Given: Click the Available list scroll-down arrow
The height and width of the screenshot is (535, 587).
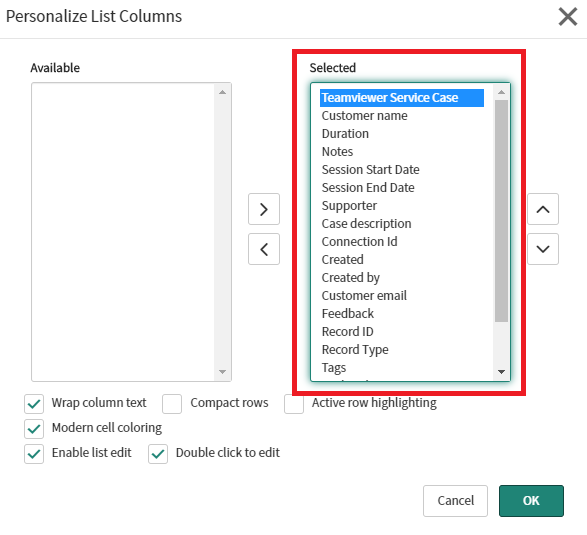Looking at the screenshot, I should click(222, 372).
